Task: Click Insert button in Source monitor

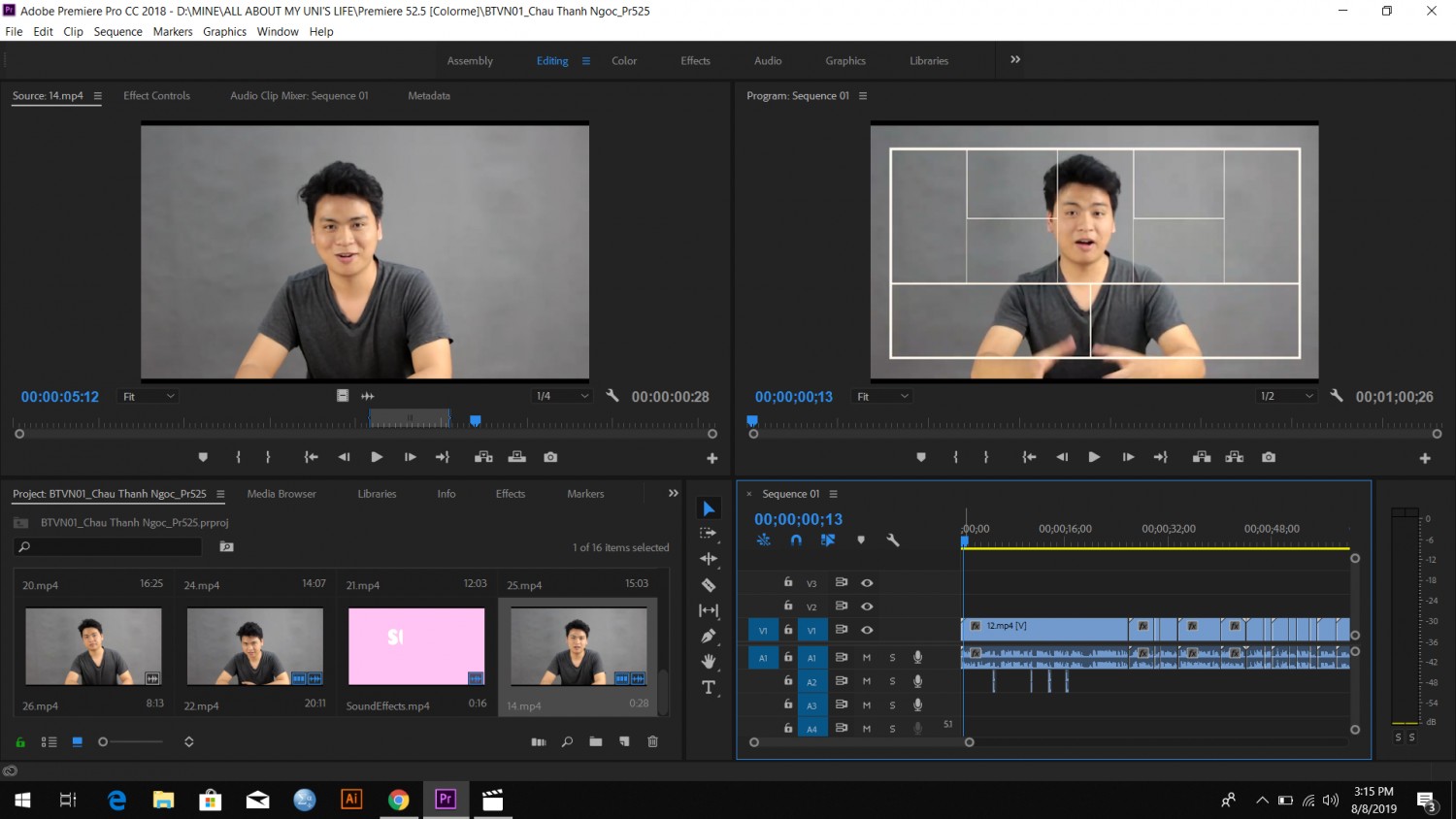Action: 483,457
